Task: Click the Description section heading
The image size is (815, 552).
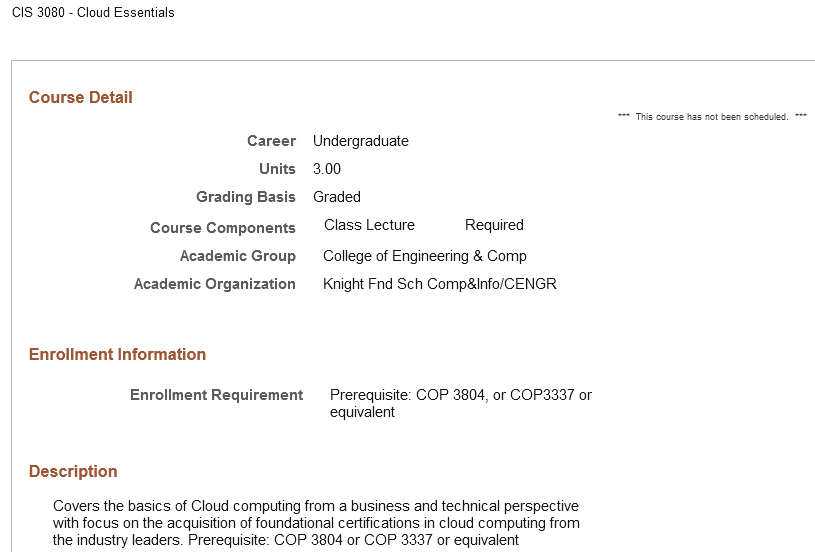Action: pyautogui.click(x=73, y=472)
